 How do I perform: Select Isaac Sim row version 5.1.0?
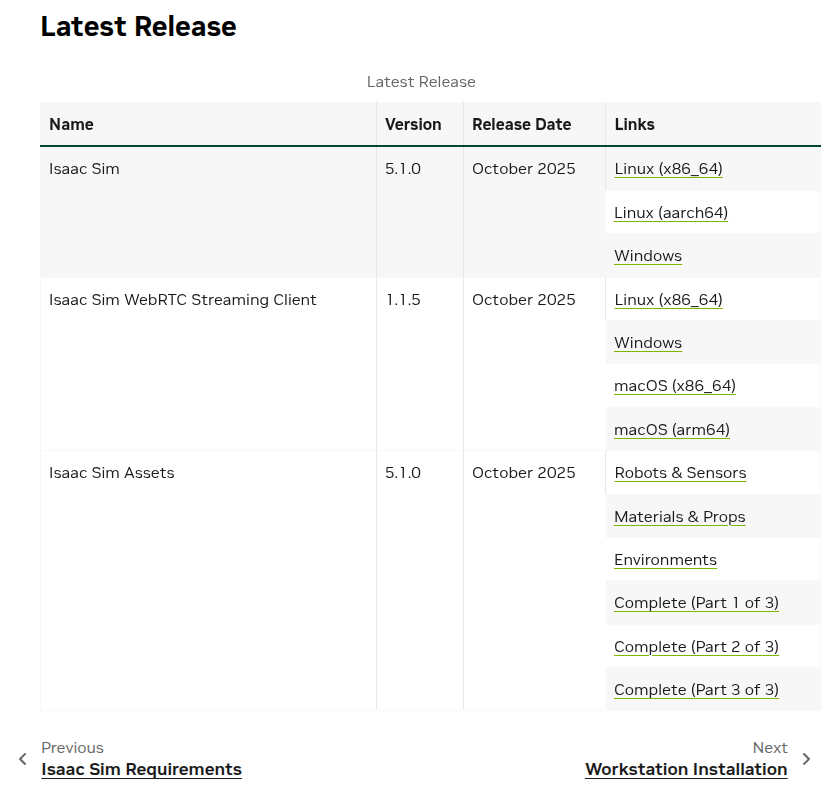(x=419, y=212)
